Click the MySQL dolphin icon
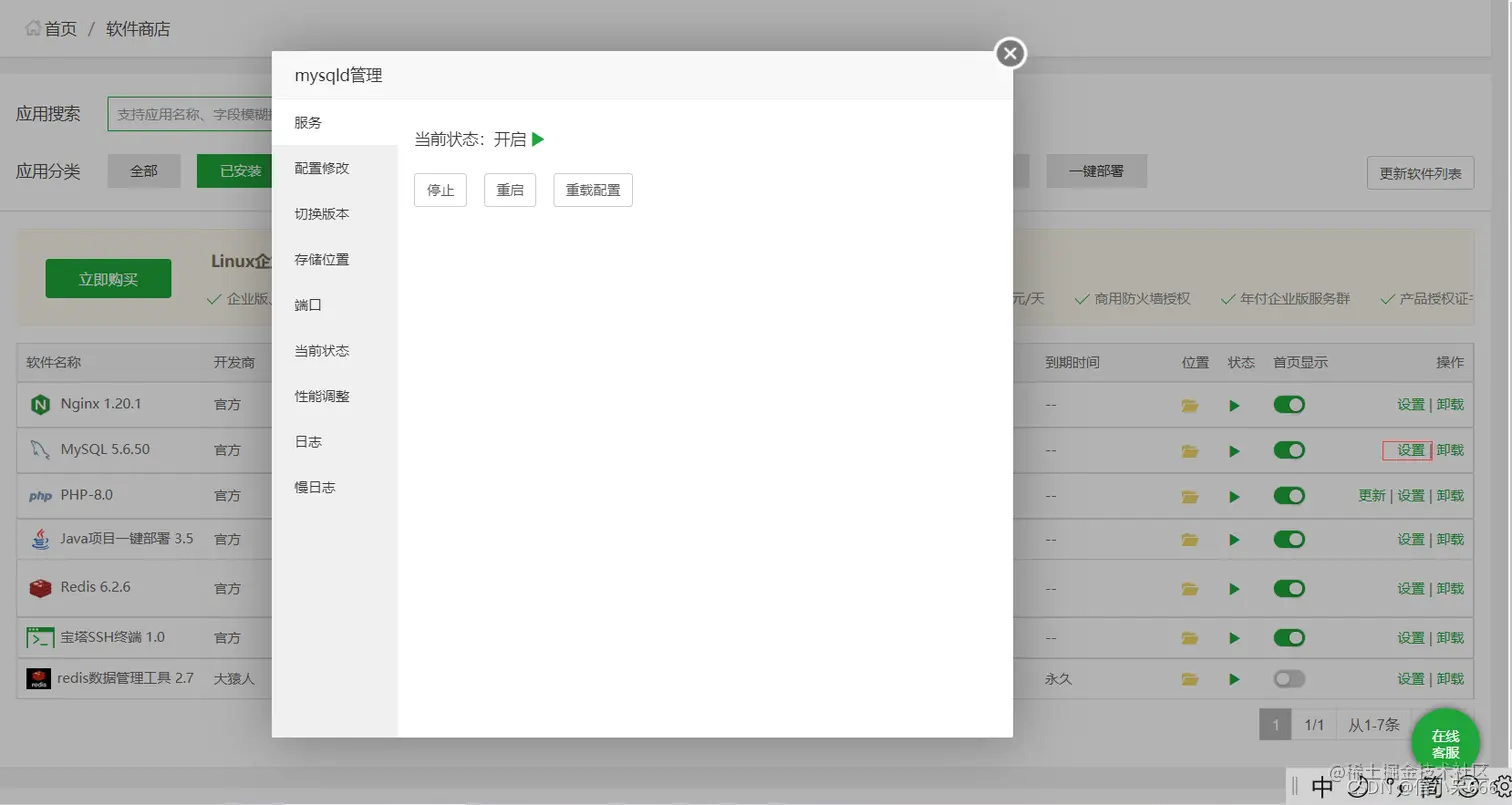 (40, 450)
